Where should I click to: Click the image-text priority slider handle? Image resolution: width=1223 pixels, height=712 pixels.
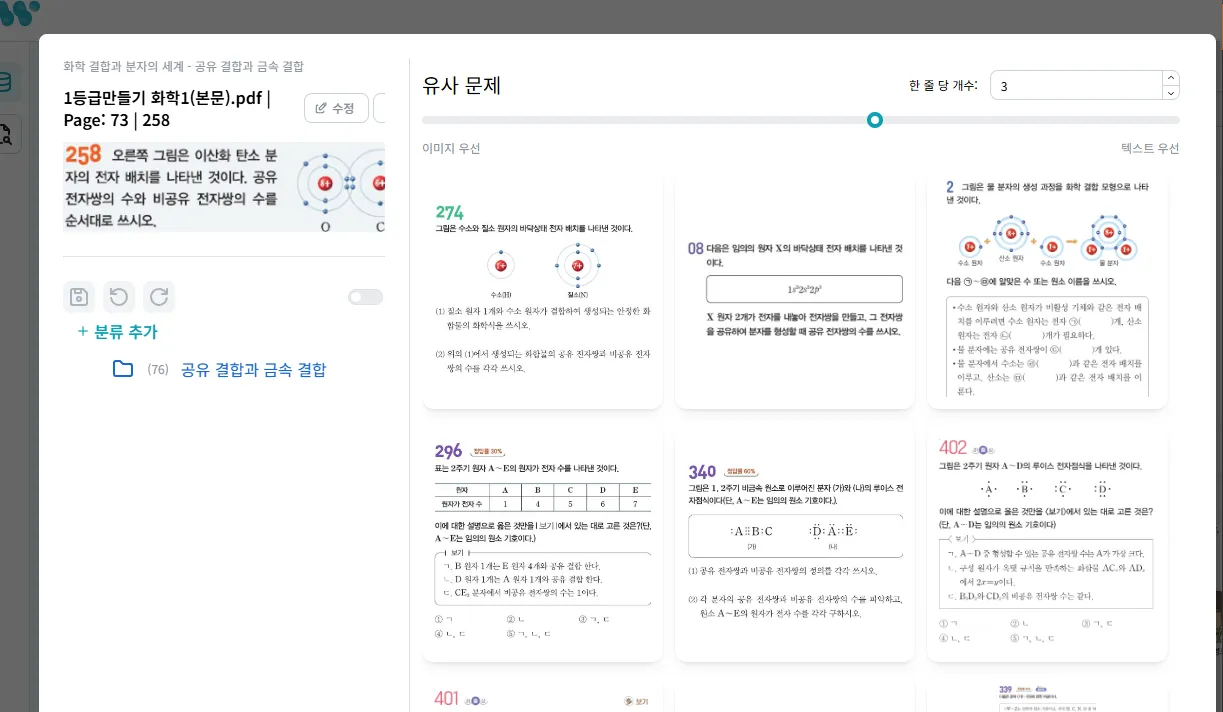[875, 120]
